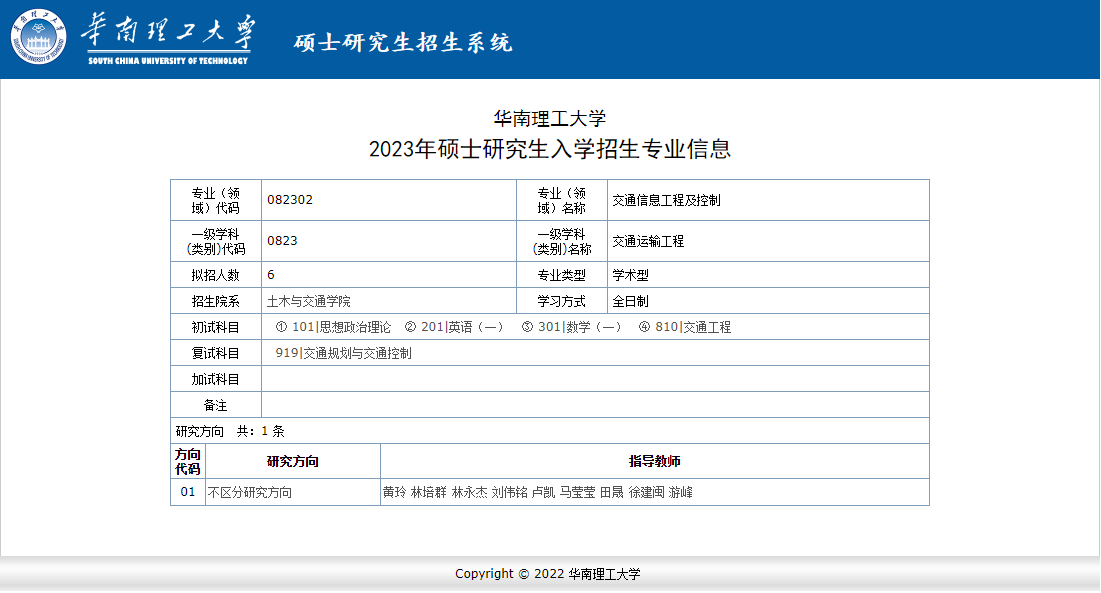
Task: Click the 招生院系 label
Action: pyautogui.click(x=216, y=301)
